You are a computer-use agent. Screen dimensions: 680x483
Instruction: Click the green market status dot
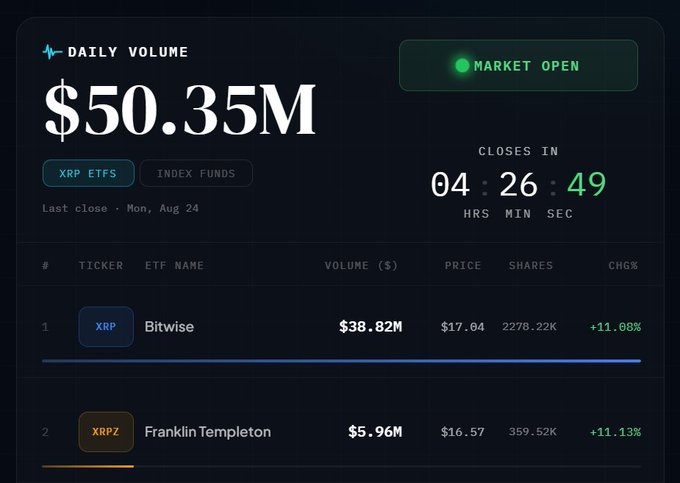pos(462,65)
